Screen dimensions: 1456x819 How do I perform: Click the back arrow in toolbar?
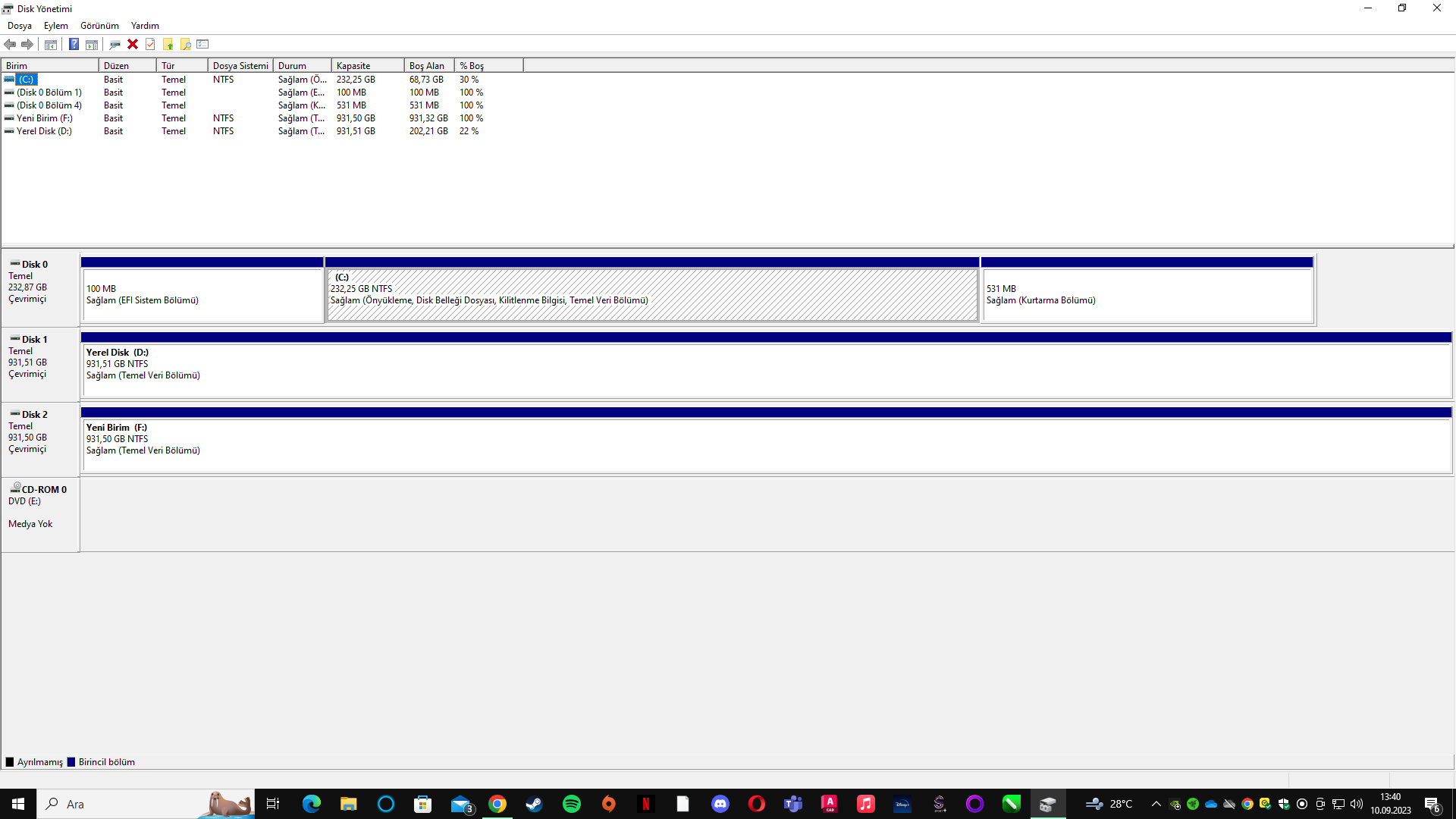pyautogui.click(x=10, y=44)
